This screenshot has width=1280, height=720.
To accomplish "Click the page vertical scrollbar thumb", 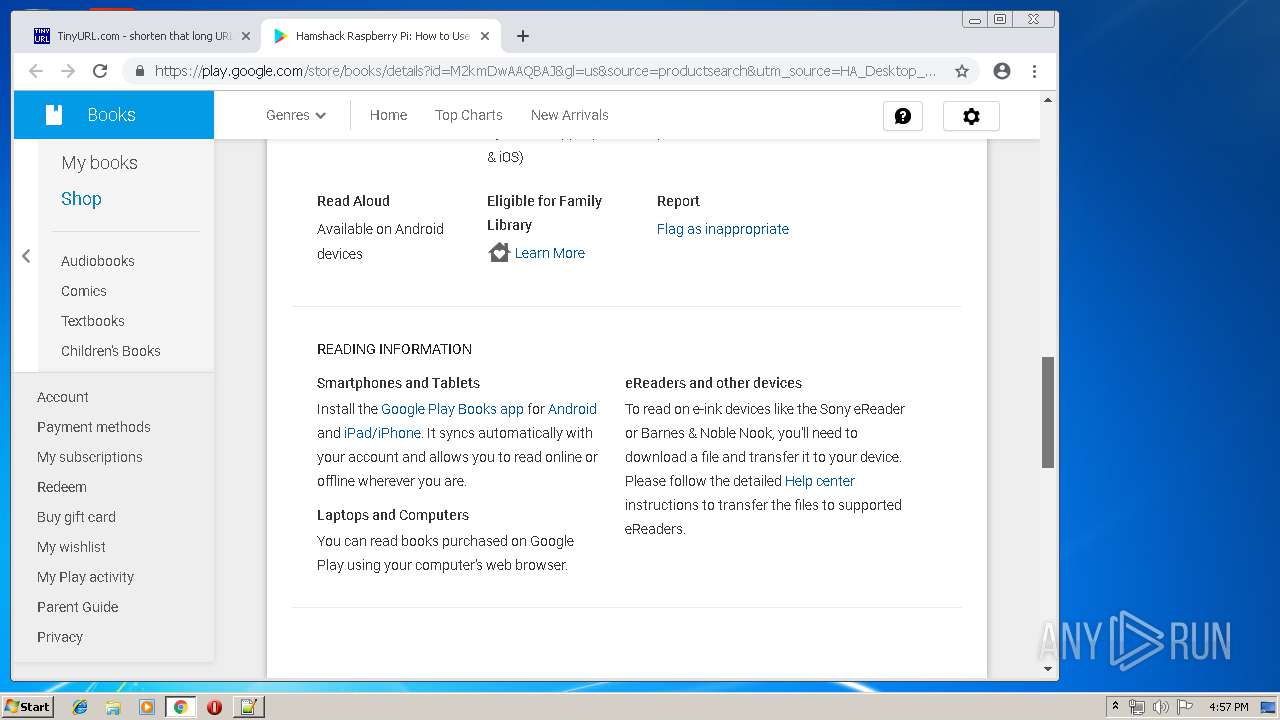I will (x=1048, y=412).
